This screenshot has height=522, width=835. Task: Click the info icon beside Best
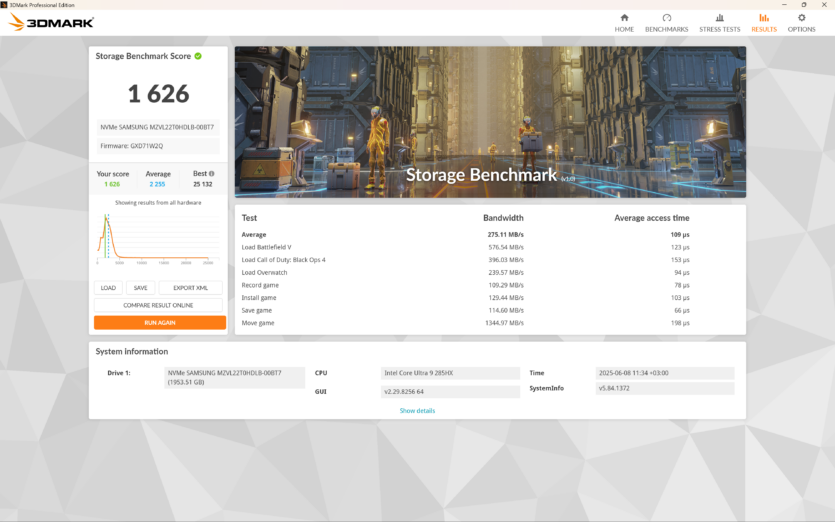pyautogui.click(x=211, y=174)
